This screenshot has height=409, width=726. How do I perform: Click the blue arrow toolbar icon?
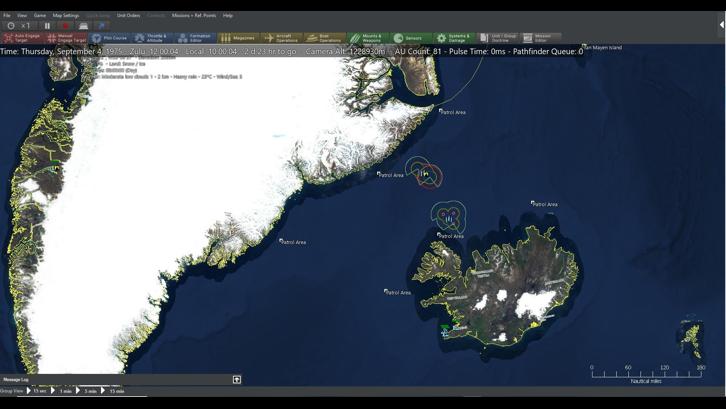[101, 26]
